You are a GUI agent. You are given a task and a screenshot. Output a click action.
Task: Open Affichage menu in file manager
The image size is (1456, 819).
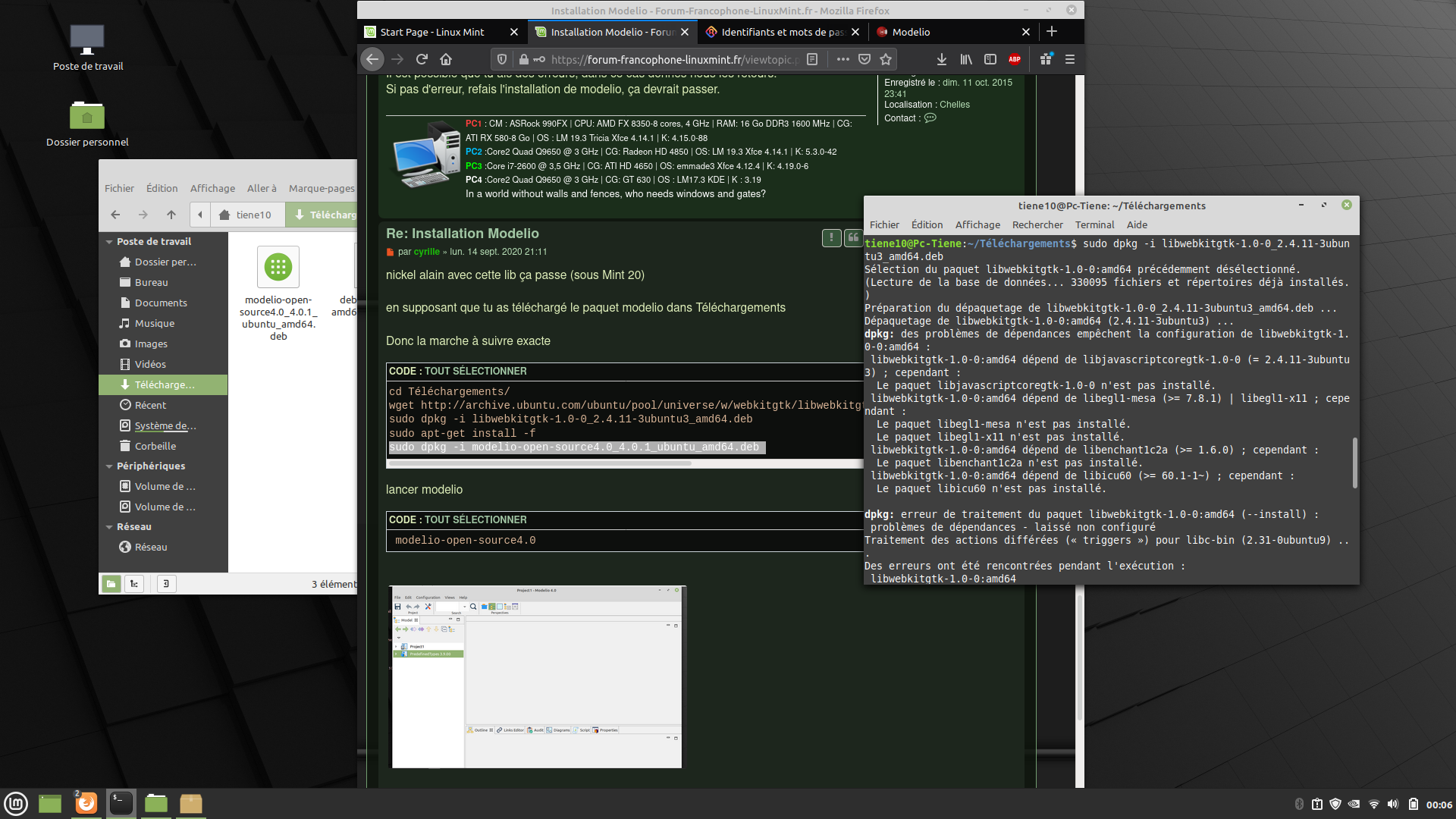212,188
